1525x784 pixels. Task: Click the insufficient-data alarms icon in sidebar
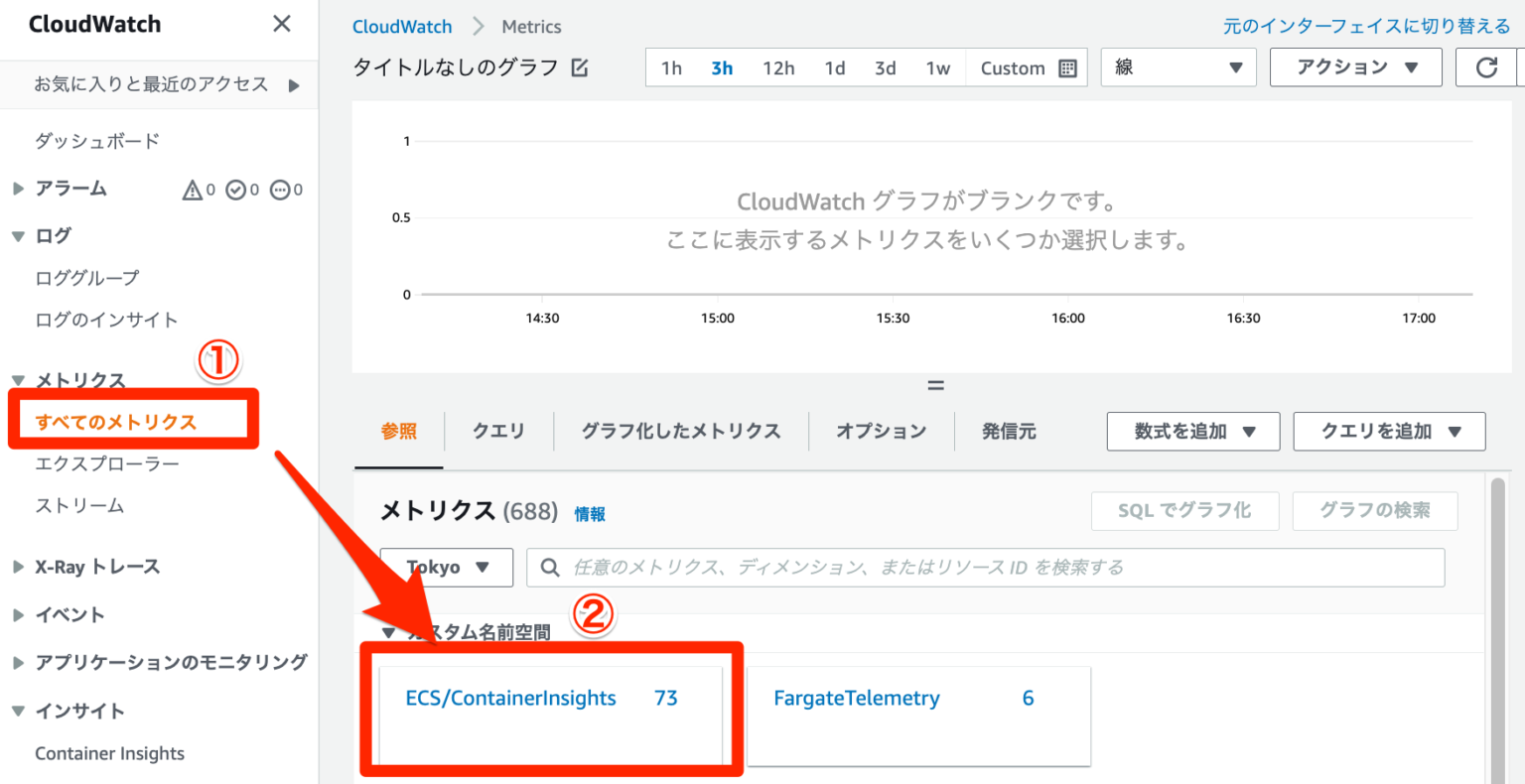coord(279,189)
